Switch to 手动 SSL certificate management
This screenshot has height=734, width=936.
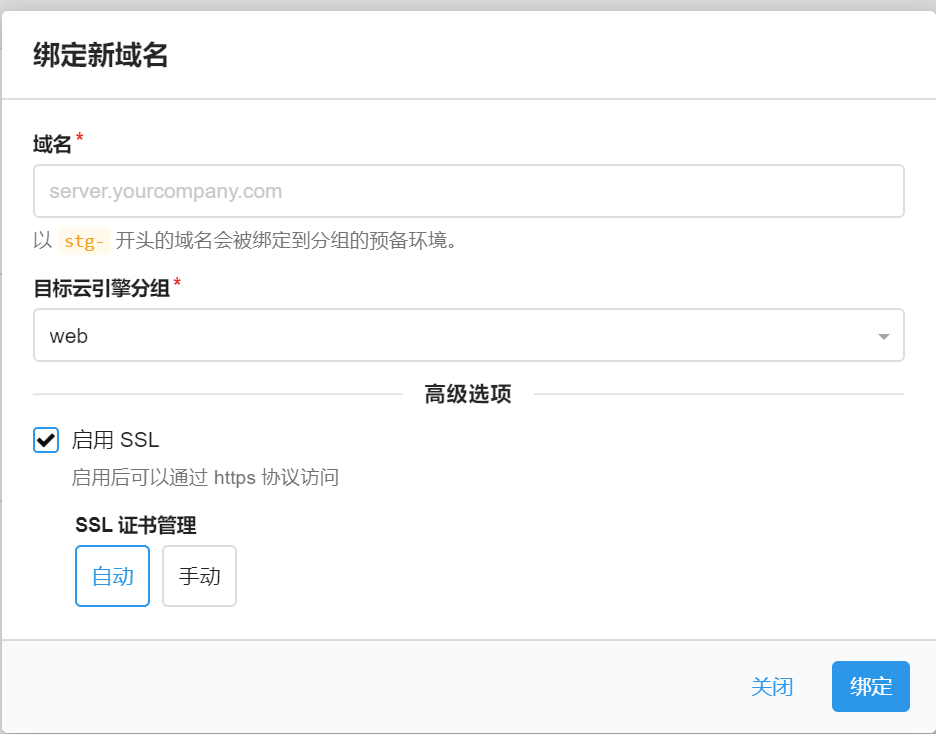click(x=199, y=576)
